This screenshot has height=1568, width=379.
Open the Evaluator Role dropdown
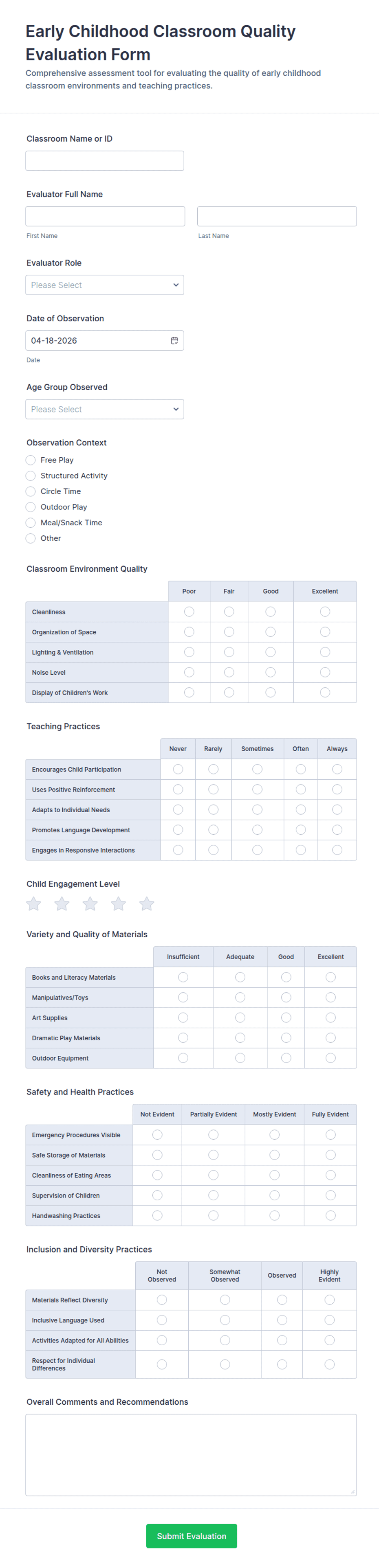point(105,285)
